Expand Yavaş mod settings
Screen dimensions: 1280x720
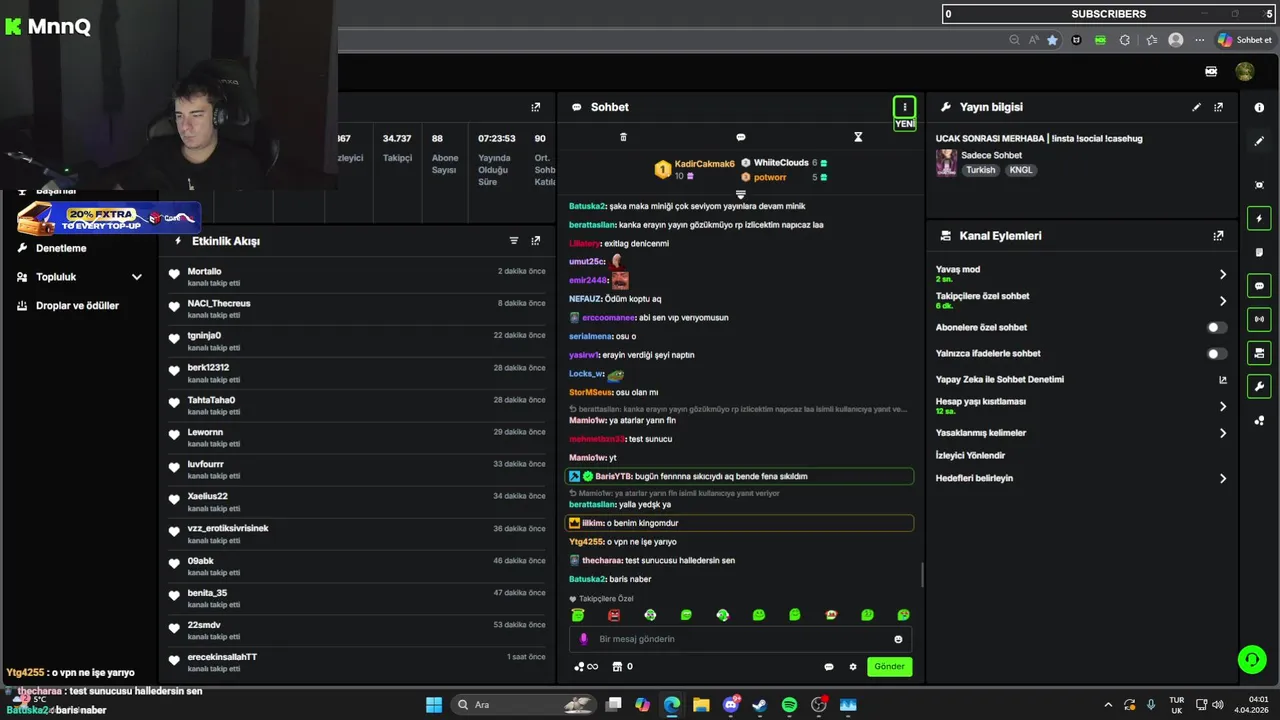click(x=1222, y=274)
